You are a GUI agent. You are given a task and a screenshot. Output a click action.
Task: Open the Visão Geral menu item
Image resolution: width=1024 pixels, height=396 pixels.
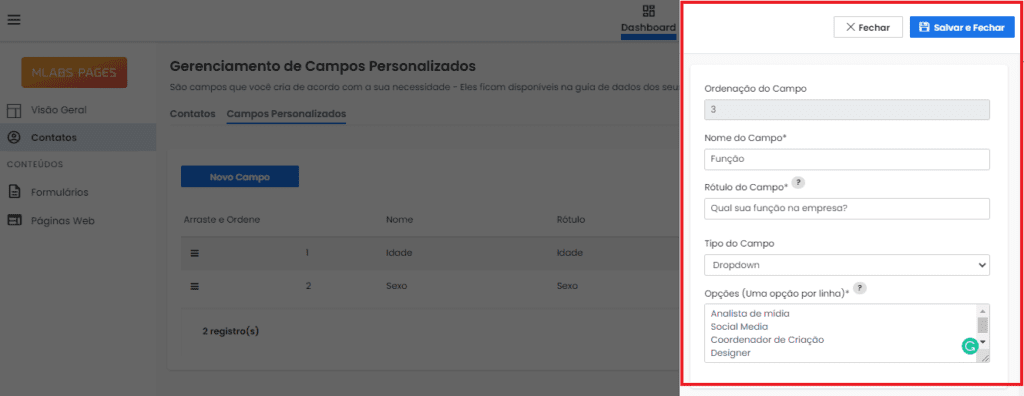(x=59, y=110)
